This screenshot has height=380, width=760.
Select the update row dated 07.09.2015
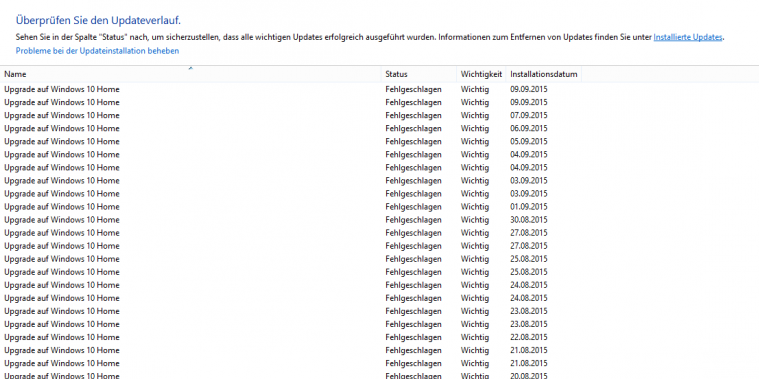coord(291,115)
